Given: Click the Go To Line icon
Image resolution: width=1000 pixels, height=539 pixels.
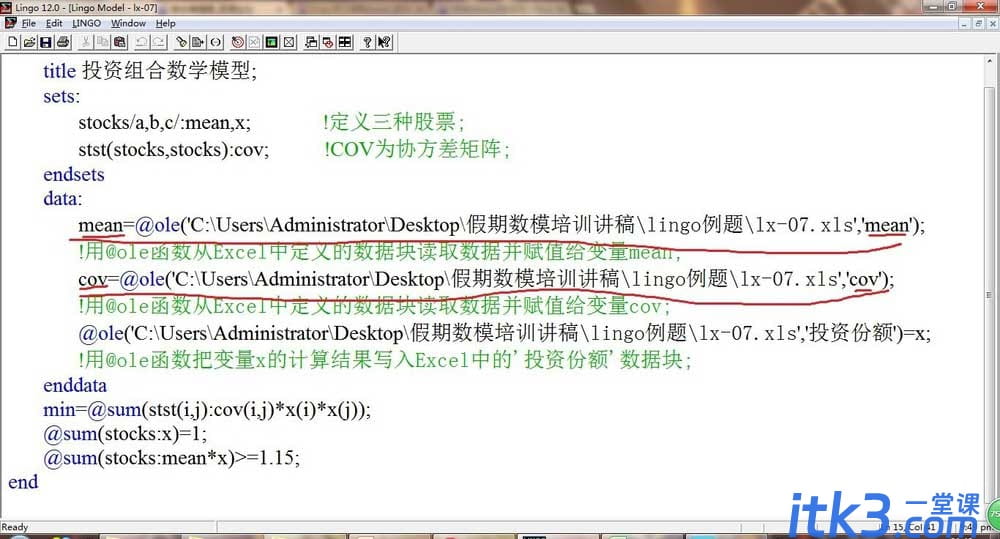Looking at the screenshot, I should pos(198,42).
